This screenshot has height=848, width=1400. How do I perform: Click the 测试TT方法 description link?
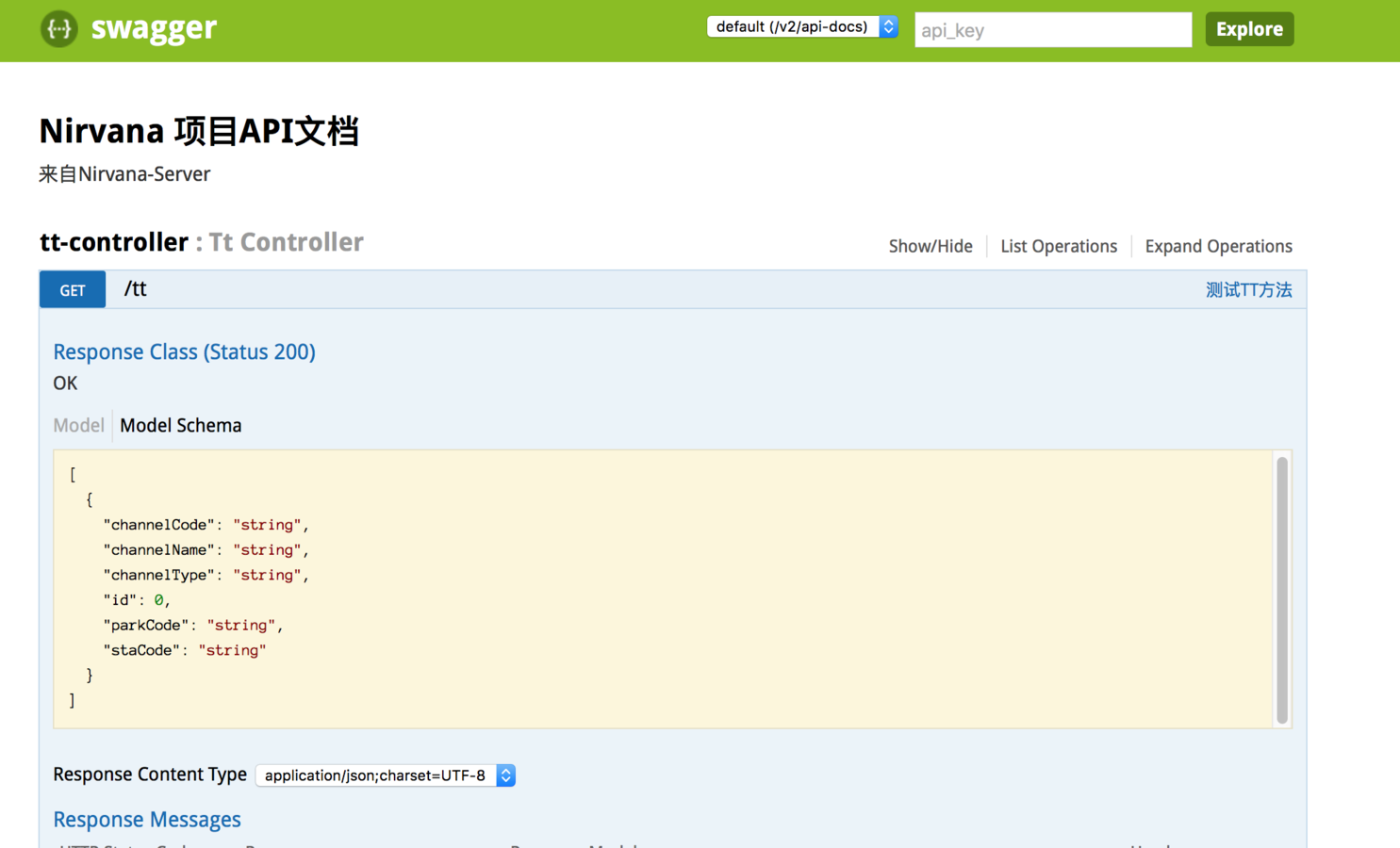(1248, 290)
